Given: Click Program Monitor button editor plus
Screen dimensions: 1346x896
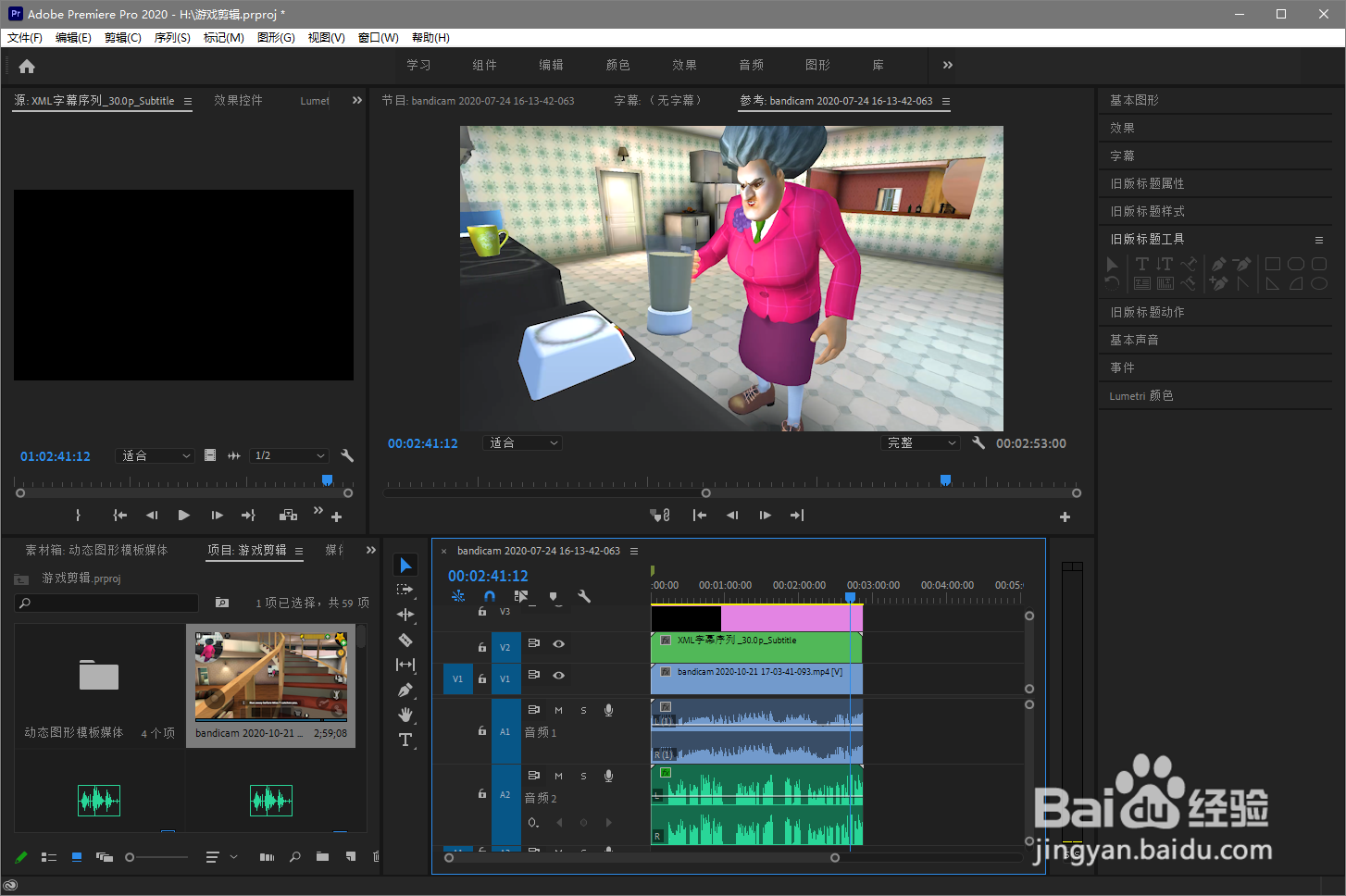Looking at the screenshot, I should click(1065, 516).
